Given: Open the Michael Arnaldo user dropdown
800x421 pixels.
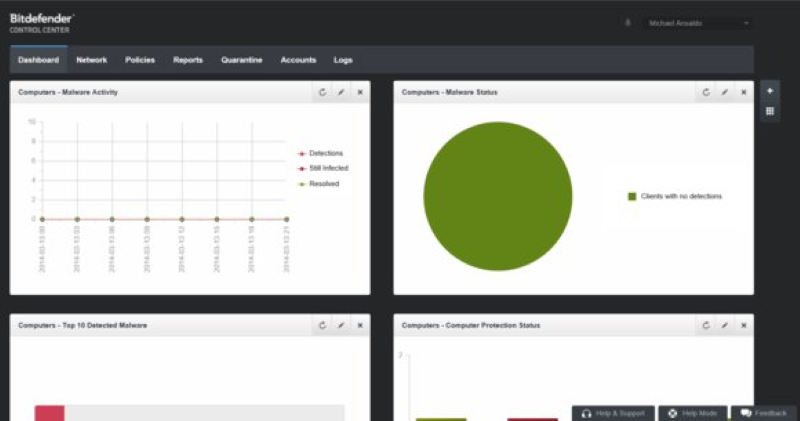Looking at the screenshot, I should click(697, 23).
